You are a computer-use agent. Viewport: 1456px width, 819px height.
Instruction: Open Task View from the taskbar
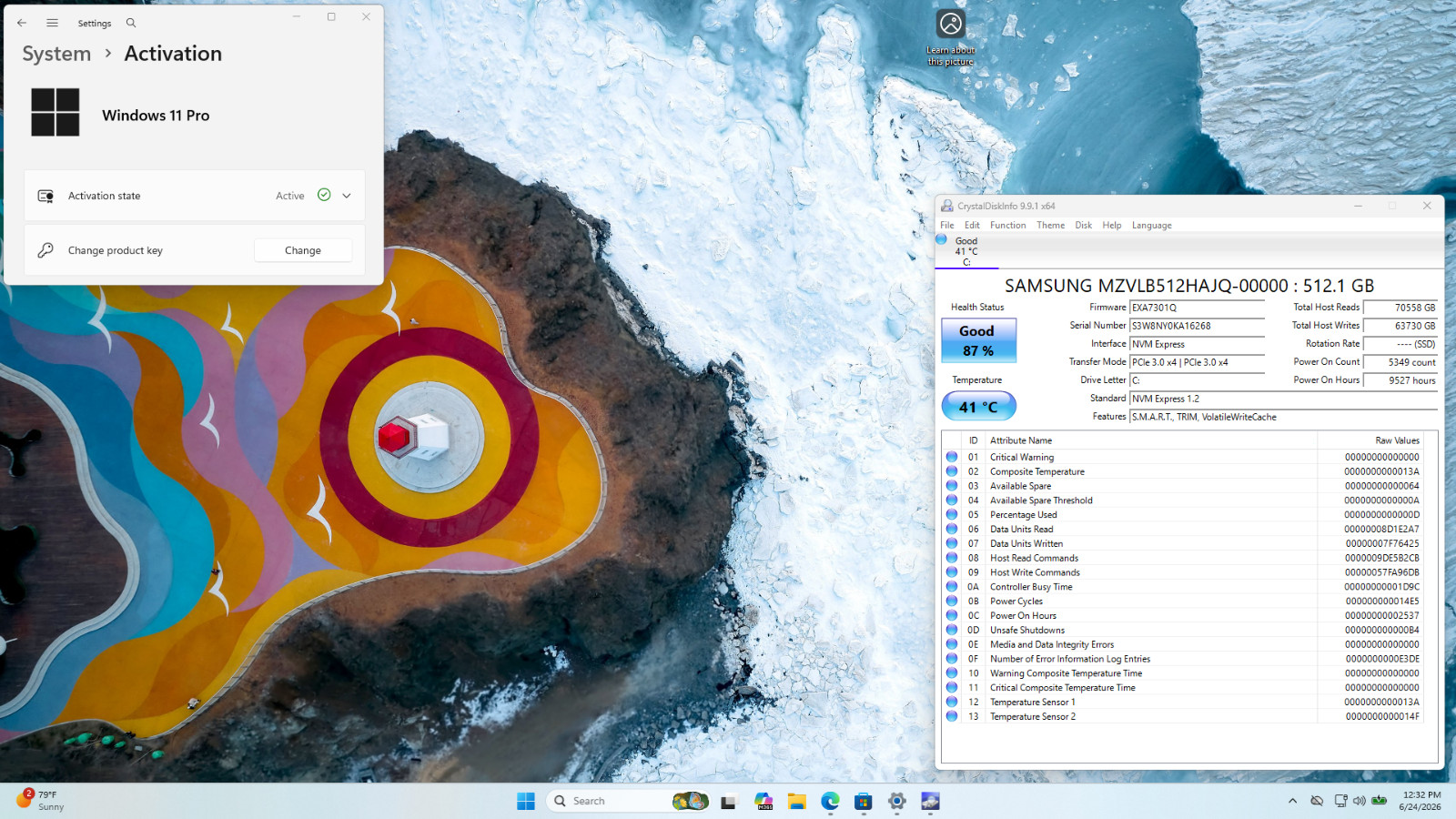point(728,802)
